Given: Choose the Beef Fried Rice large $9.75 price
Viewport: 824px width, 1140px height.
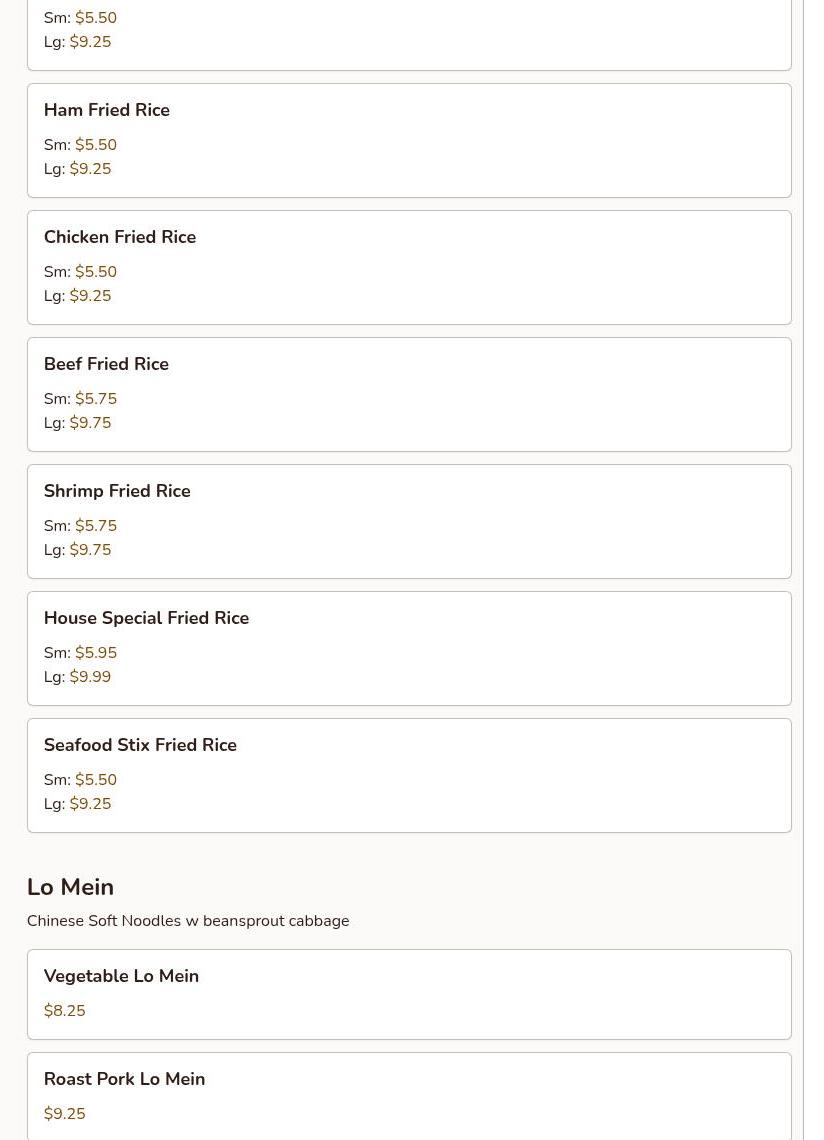Looking at the screenshot, I should 90,423.
